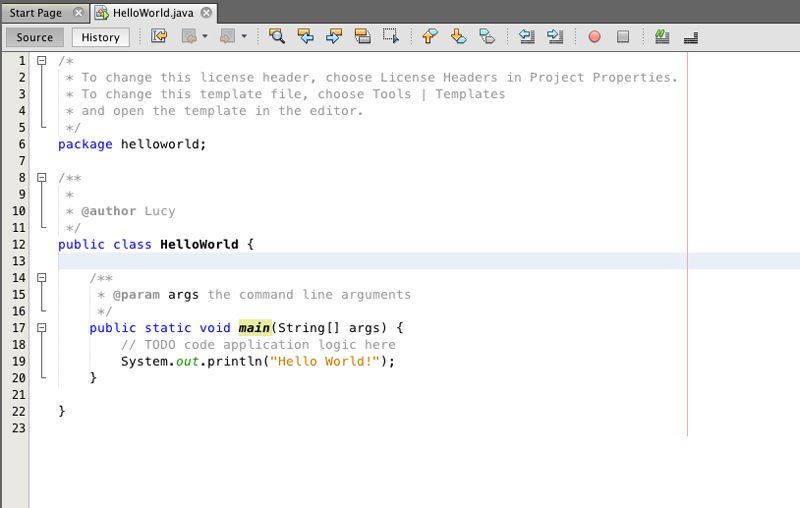The image size is (800, 508).
Task: Go to Previous Bookmark icon
Action: coord(430,36)
